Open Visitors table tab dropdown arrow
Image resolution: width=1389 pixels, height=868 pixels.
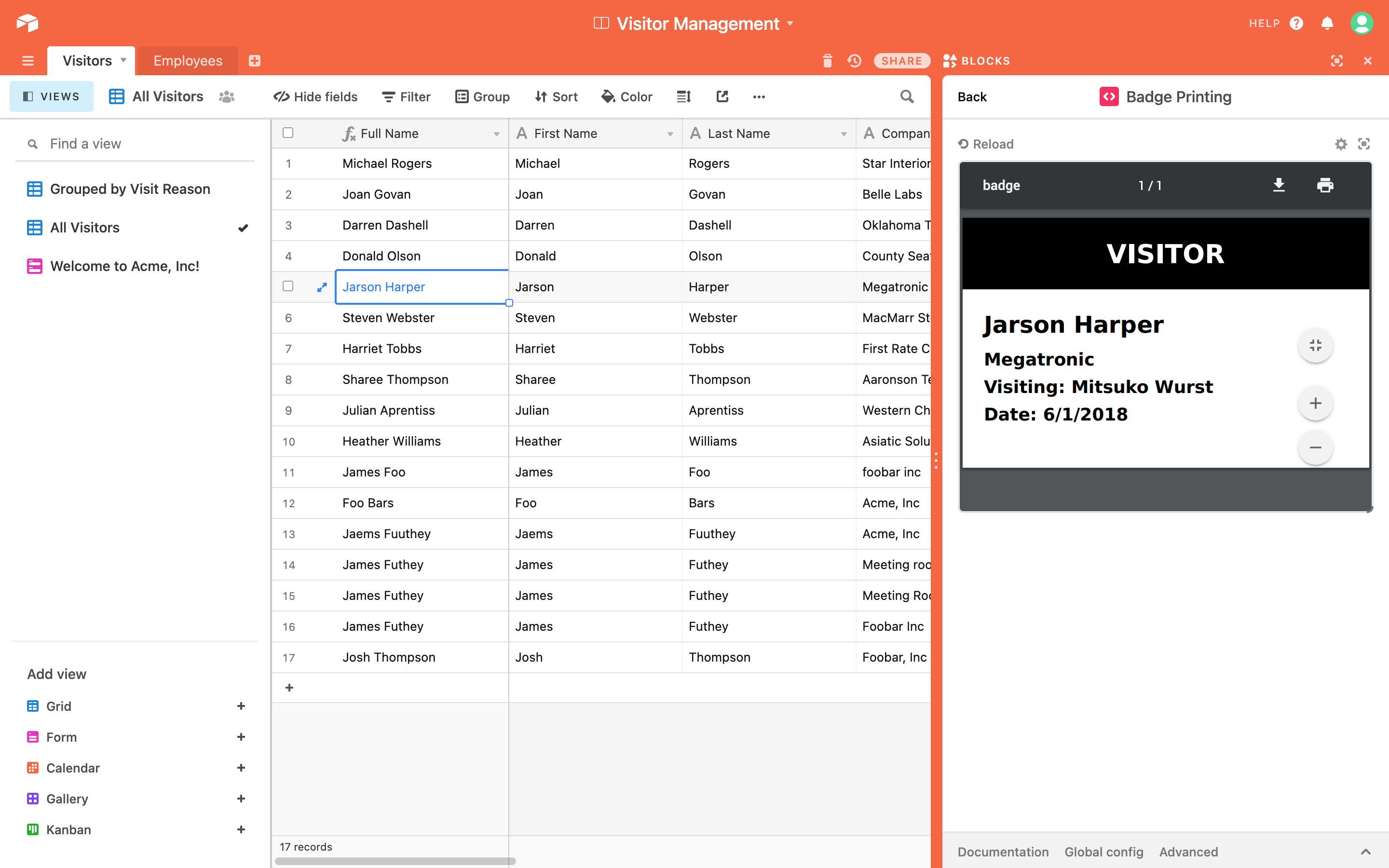[123, 60]
